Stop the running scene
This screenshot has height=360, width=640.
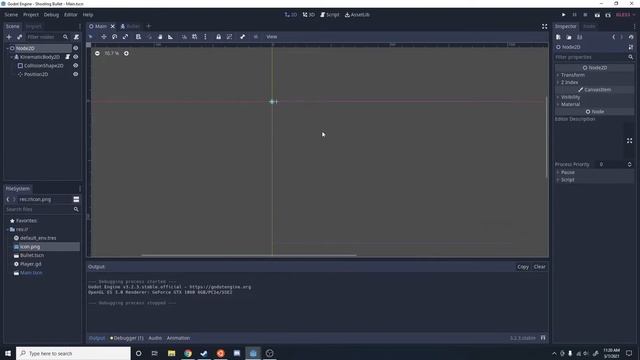pos(585,15)
